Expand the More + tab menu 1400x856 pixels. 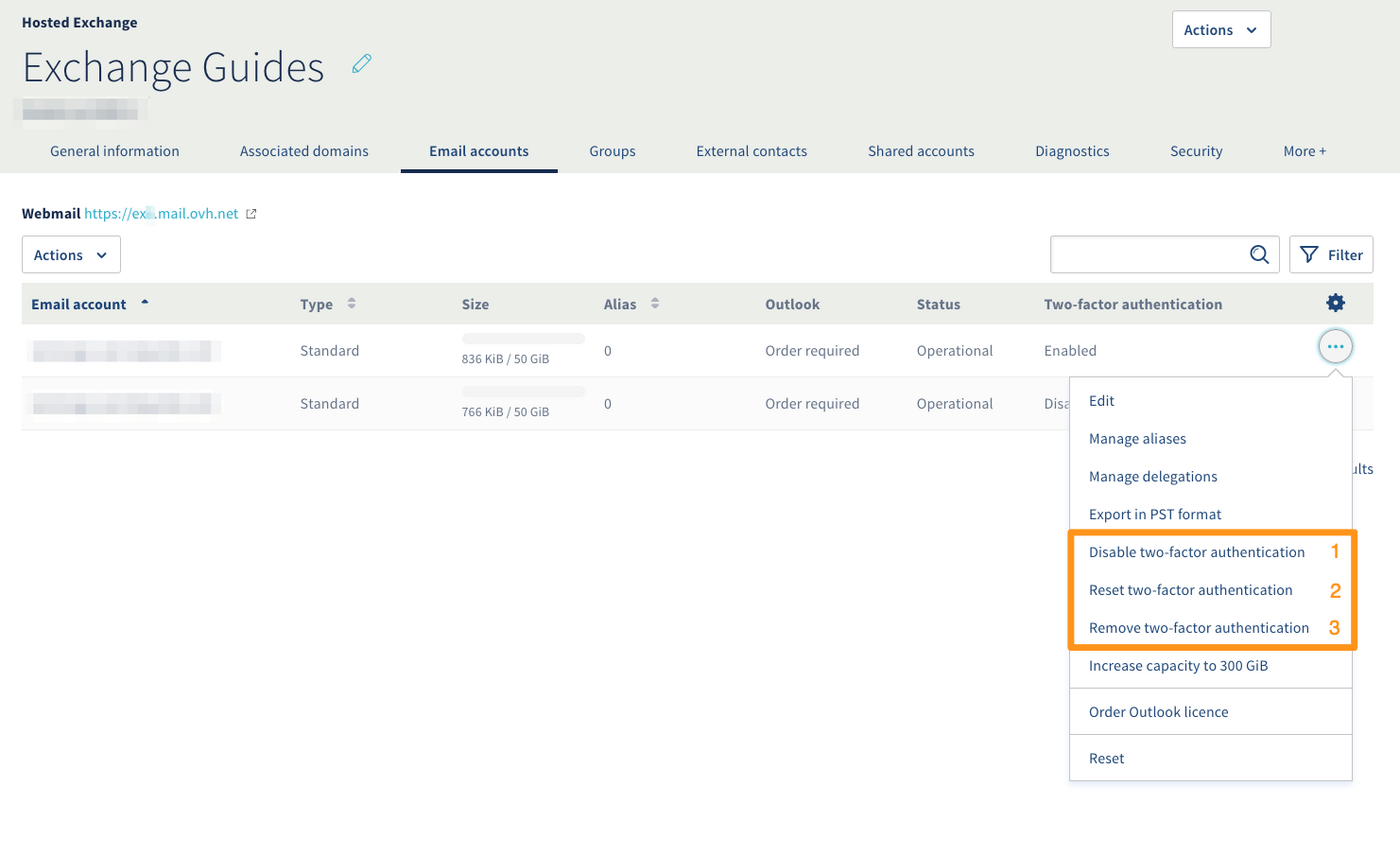(1304, 152)
